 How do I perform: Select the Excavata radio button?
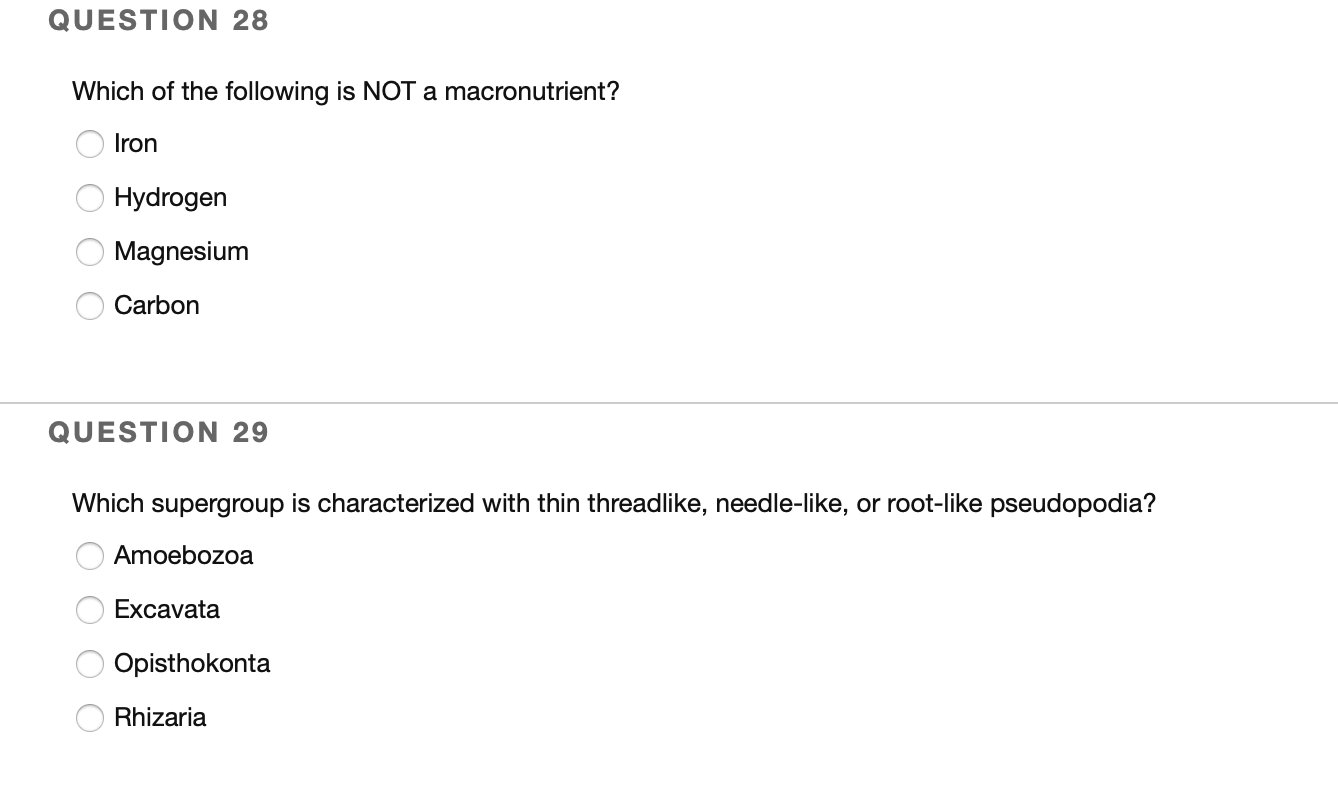[90, 610]
